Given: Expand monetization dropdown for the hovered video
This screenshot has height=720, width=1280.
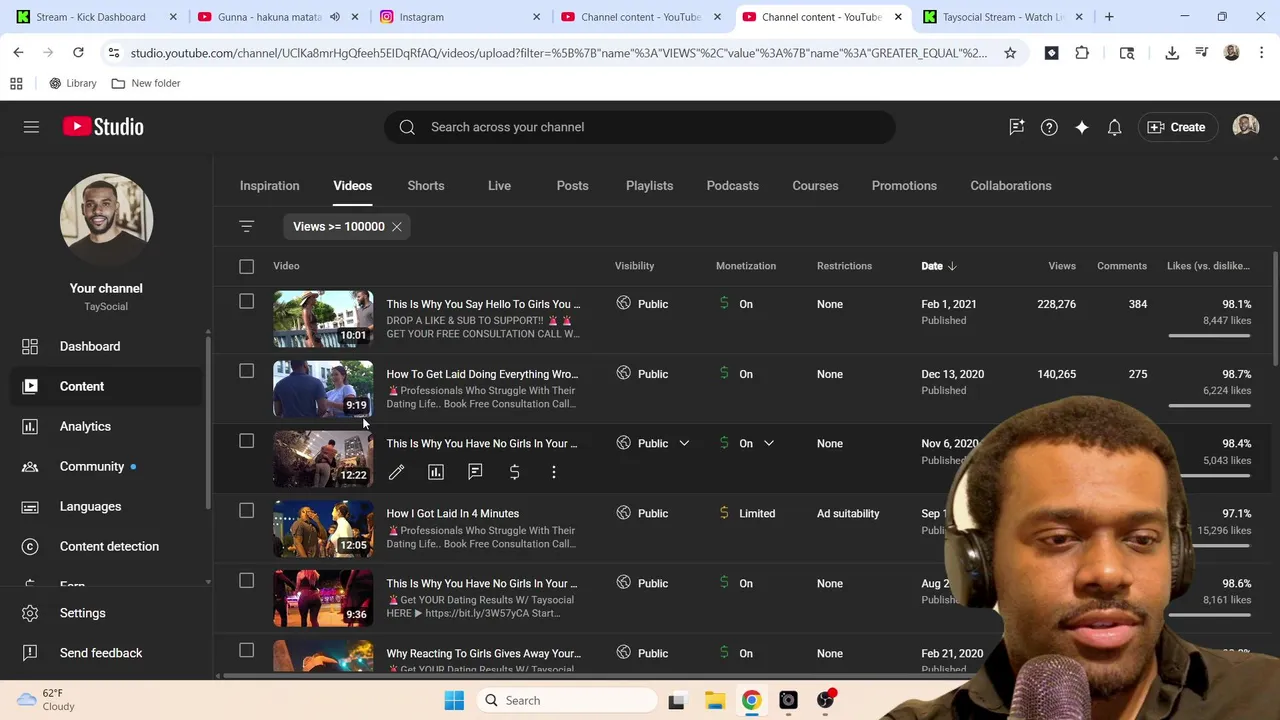Looking at the screenshot, I should point(768,443).
